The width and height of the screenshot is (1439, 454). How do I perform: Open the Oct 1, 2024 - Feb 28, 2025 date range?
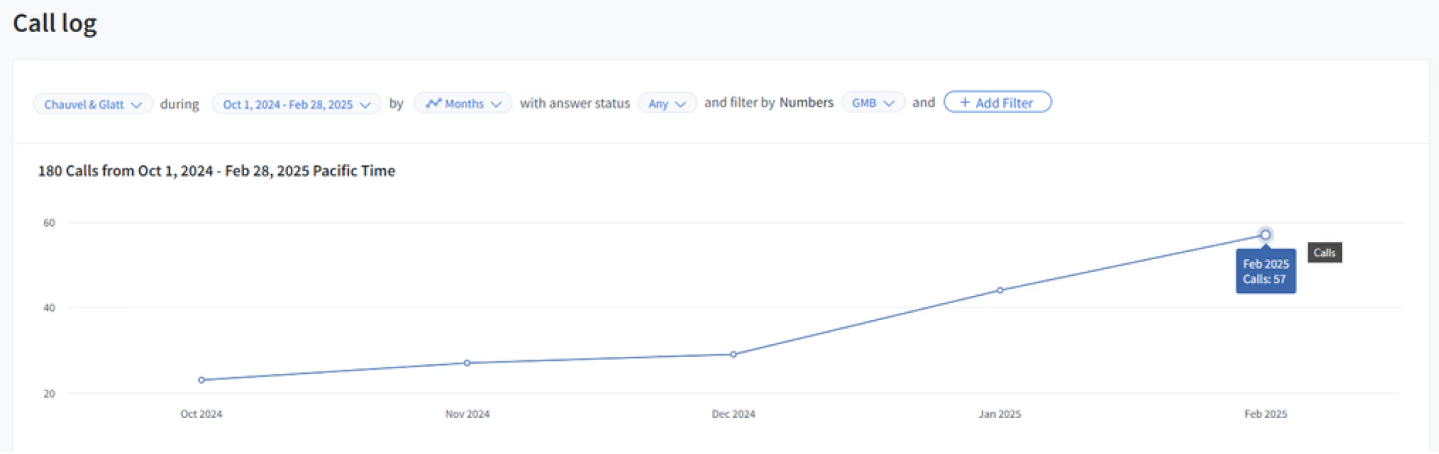click(296, 104)
